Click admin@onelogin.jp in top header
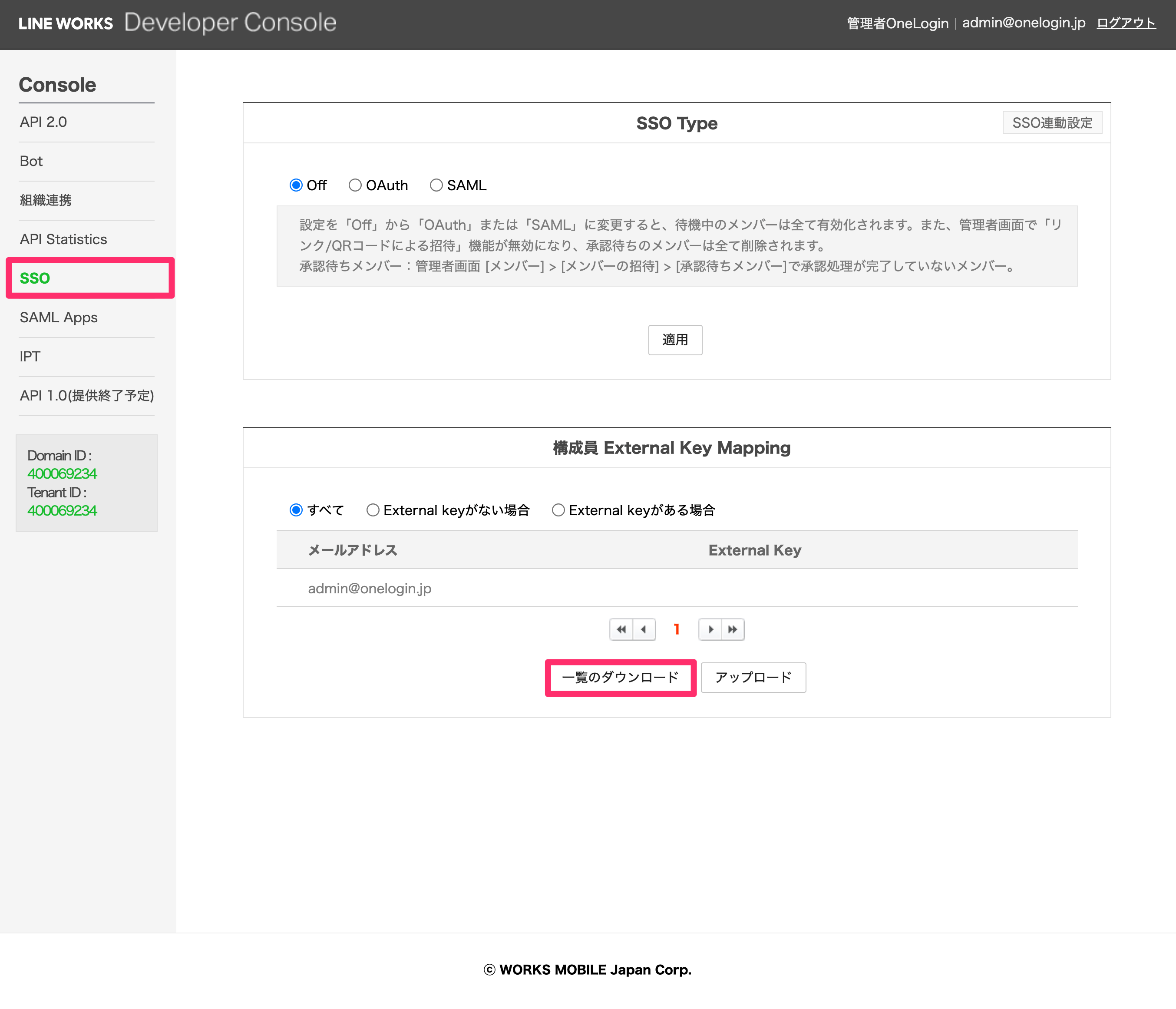Screen dimensions: 1176x1009 (x=1023, y=23)
